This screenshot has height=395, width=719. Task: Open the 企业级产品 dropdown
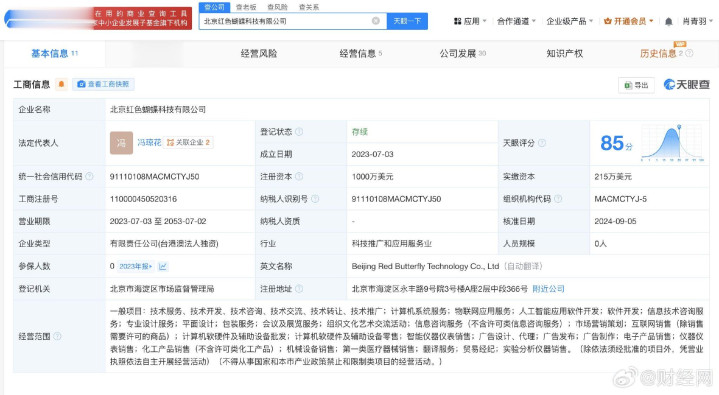click(x=570, y=21)
